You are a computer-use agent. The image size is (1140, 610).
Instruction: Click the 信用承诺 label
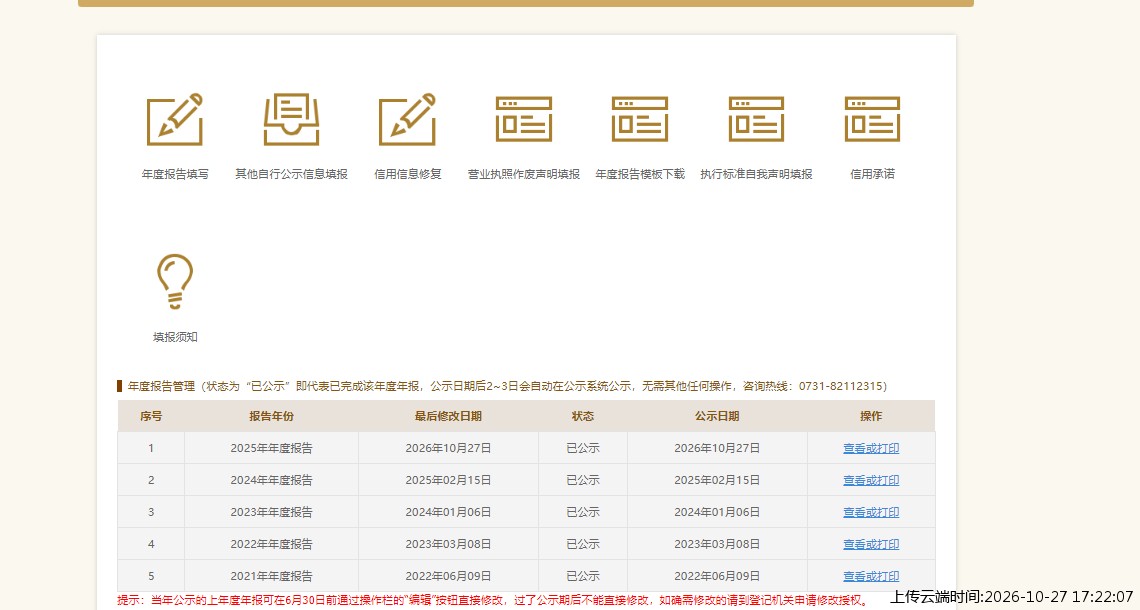872,174
